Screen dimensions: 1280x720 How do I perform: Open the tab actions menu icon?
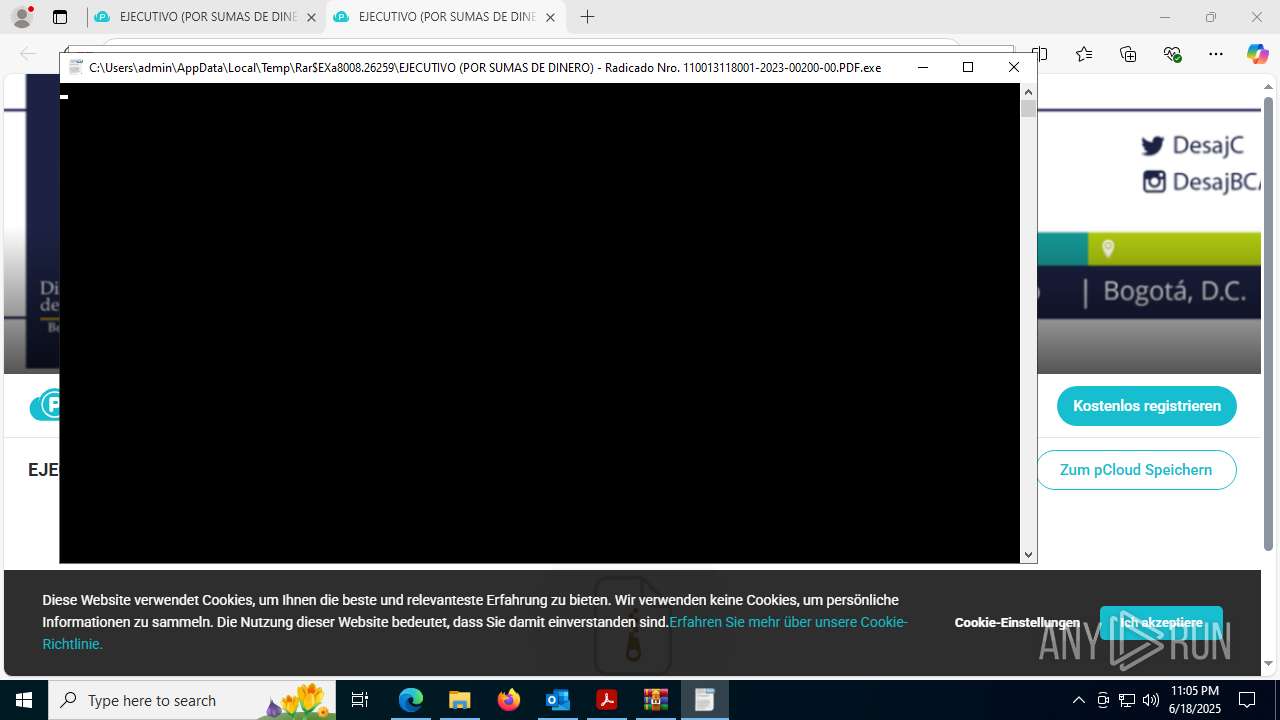[60, 17]
